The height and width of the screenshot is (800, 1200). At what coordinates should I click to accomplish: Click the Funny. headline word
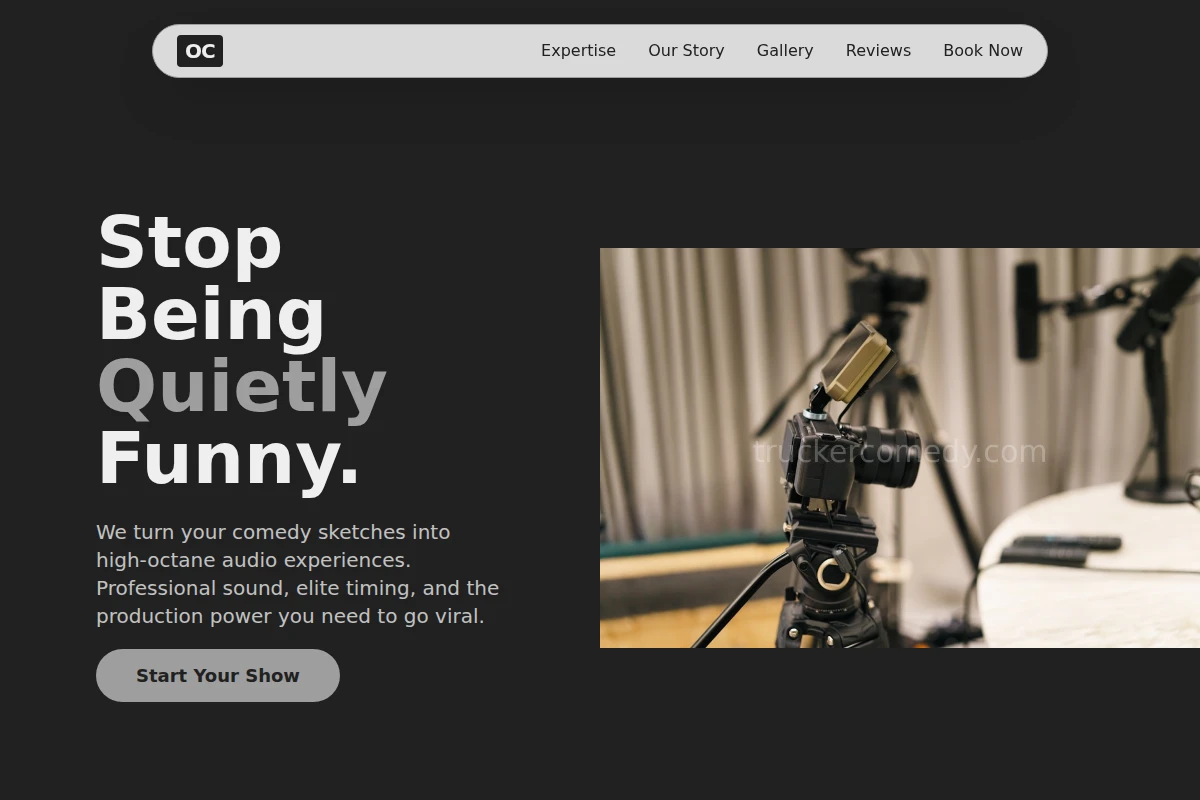coord(229,459)
